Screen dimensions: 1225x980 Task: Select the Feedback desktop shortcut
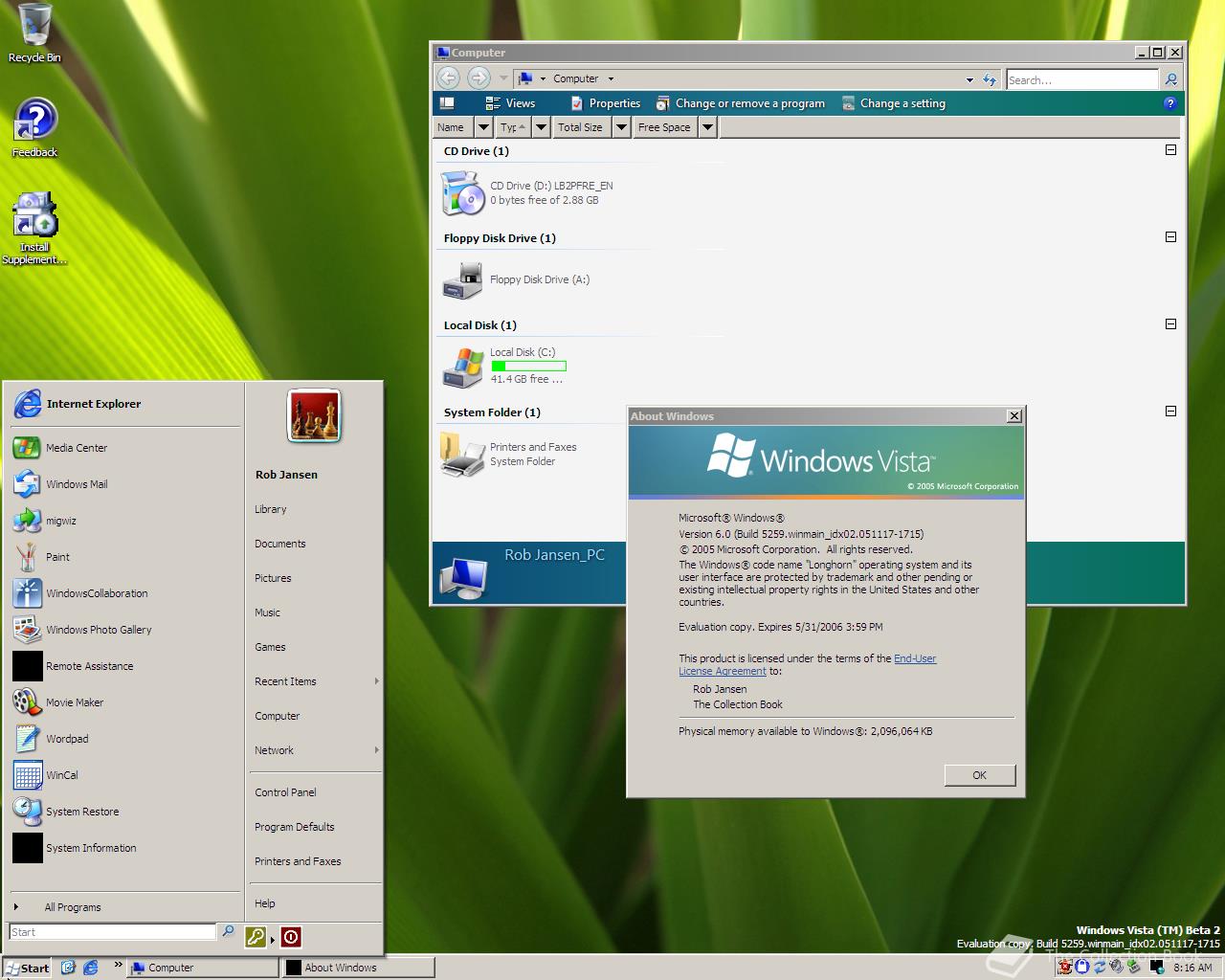pos(34,128)
